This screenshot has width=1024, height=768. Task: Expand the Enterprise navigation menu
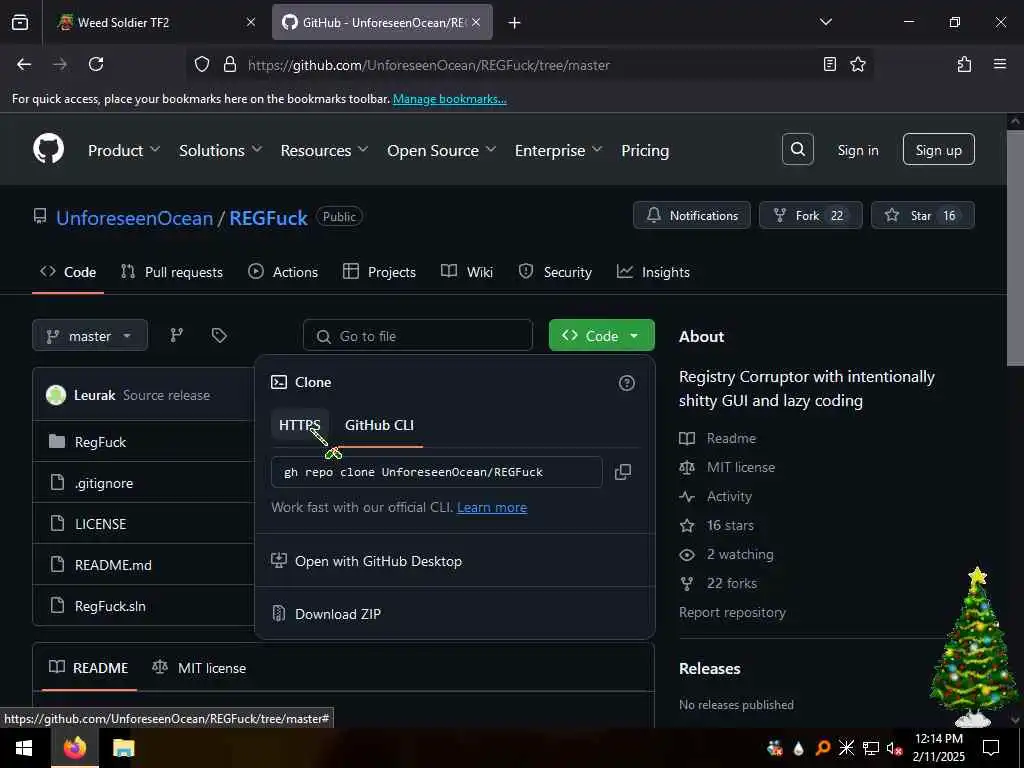click(x=558, y=150)
